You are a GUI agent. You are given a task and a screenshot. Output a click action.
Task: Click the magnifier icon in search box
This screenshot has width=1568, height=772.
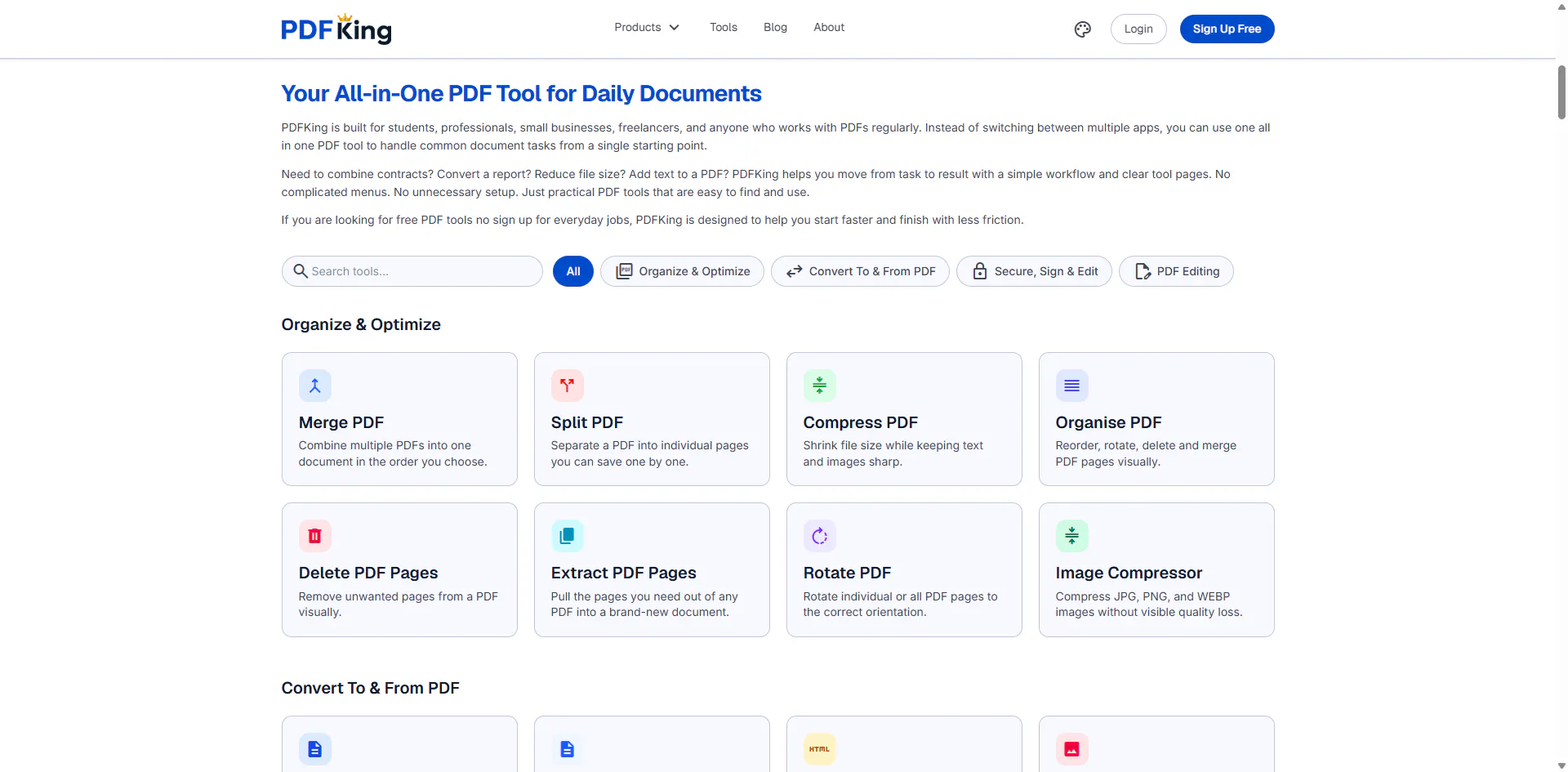pos(301,271)
